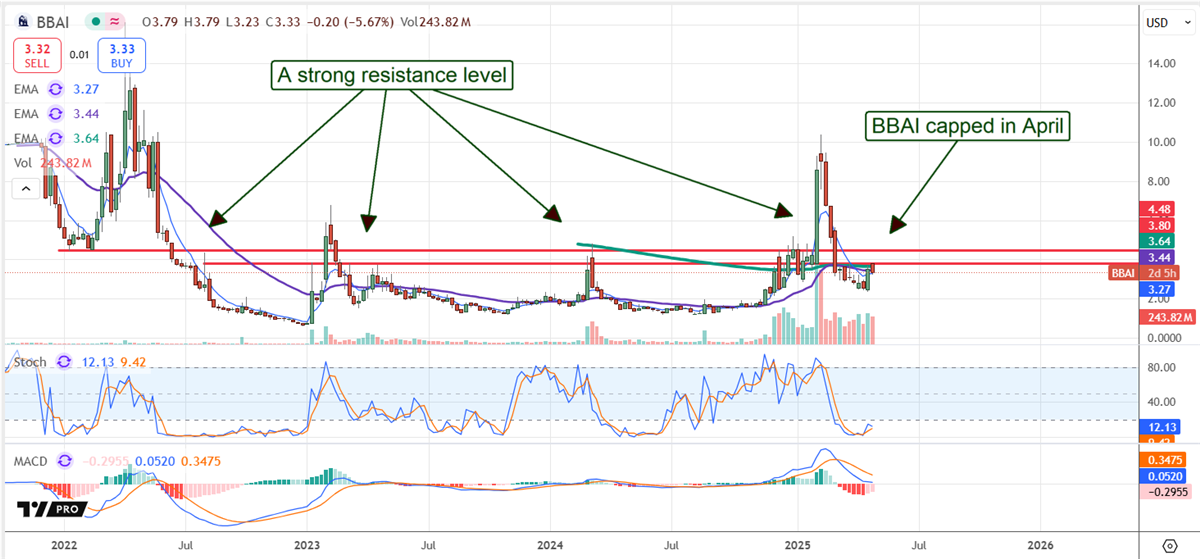This screenshot has width=1200, height=559.
Task: Click the red 4.48 price label
Action: tap(1155, 209)
